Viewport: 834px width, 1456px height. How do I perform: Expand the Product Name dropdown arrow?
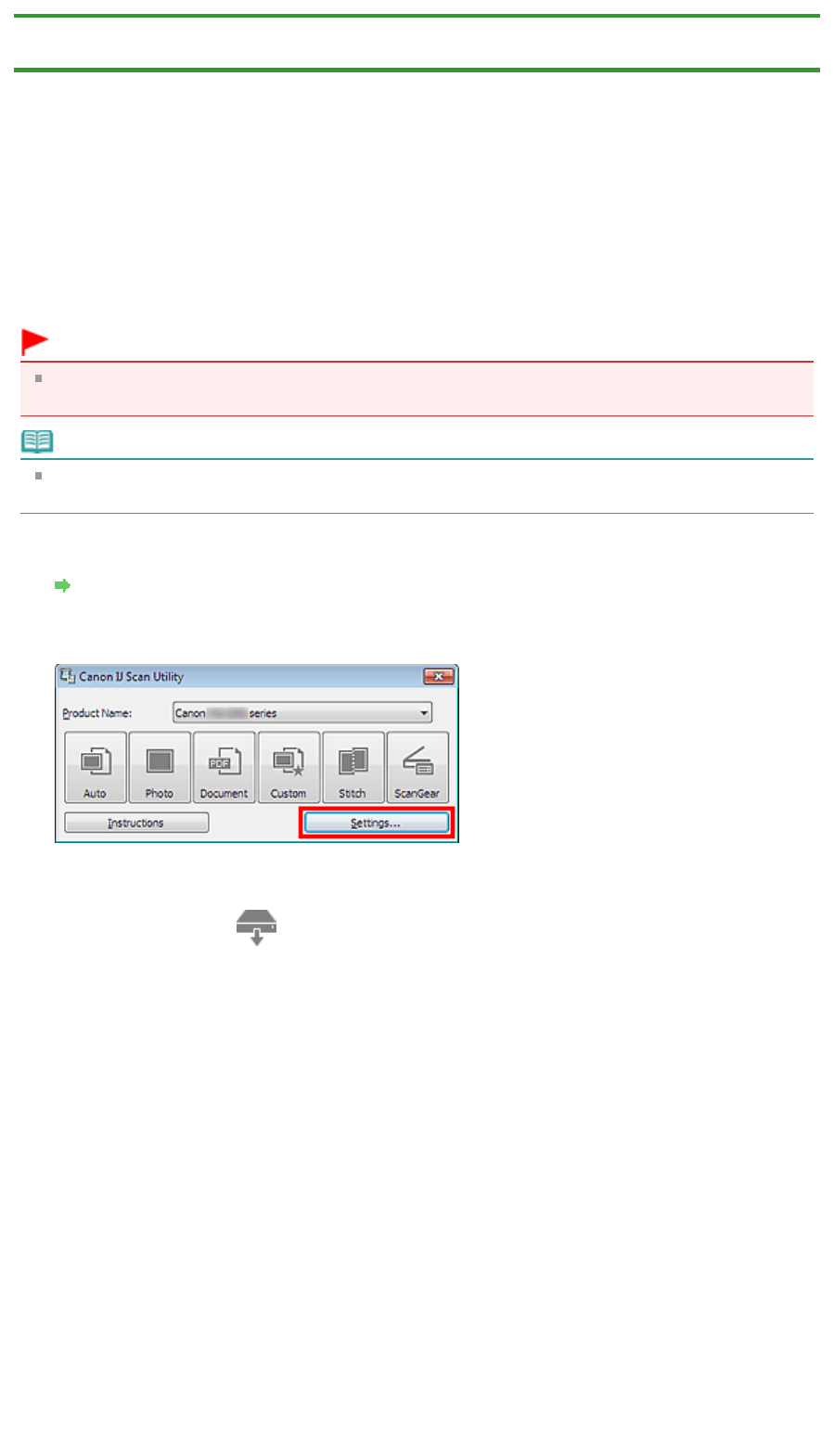pyautogui.click(x=424, y=713)
